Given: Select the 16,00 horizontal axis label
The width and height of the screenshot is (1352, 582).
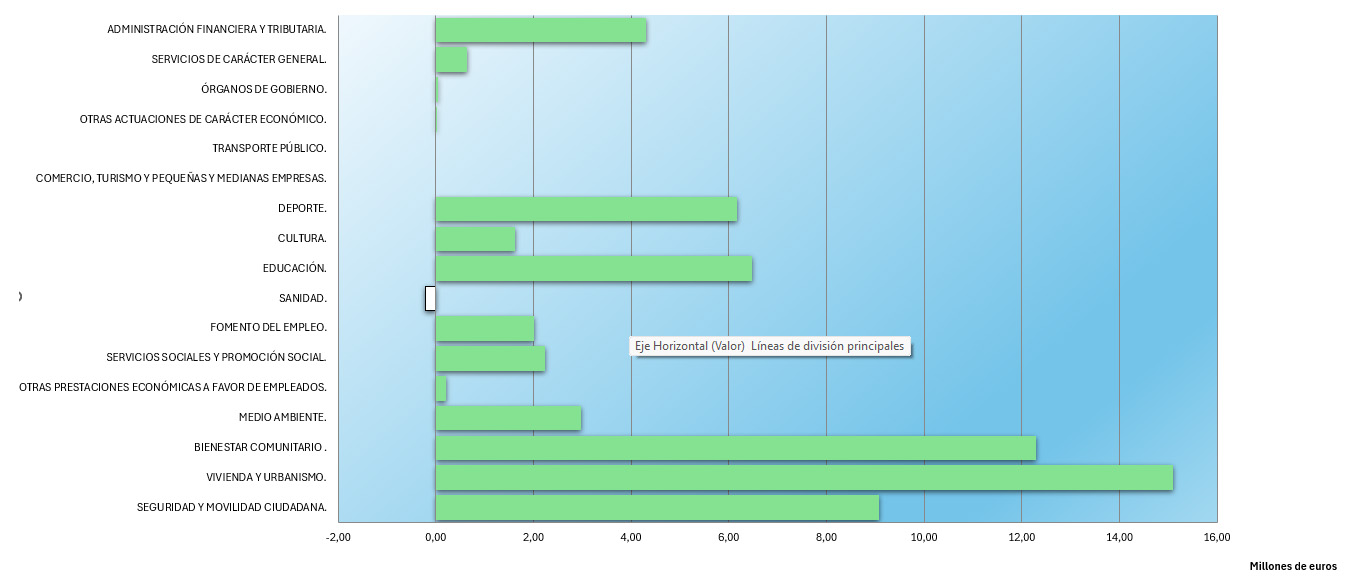Looking at the screenshot, I should [1216, 538].
